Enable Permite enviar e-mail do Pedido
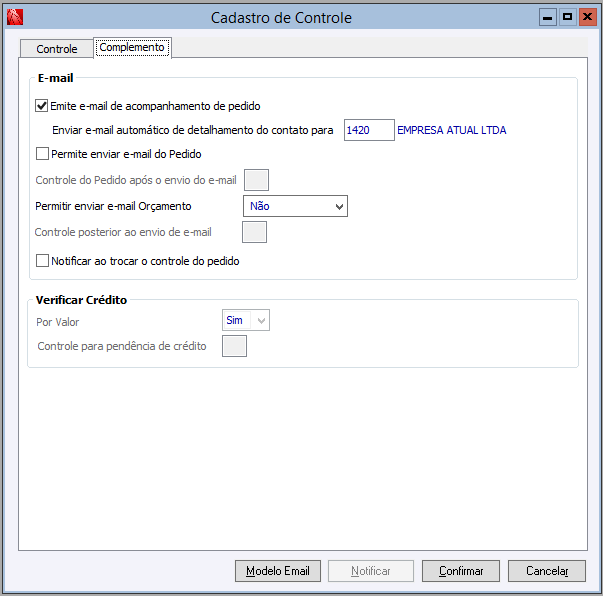The image size is (603, 596). coord(42,154)
